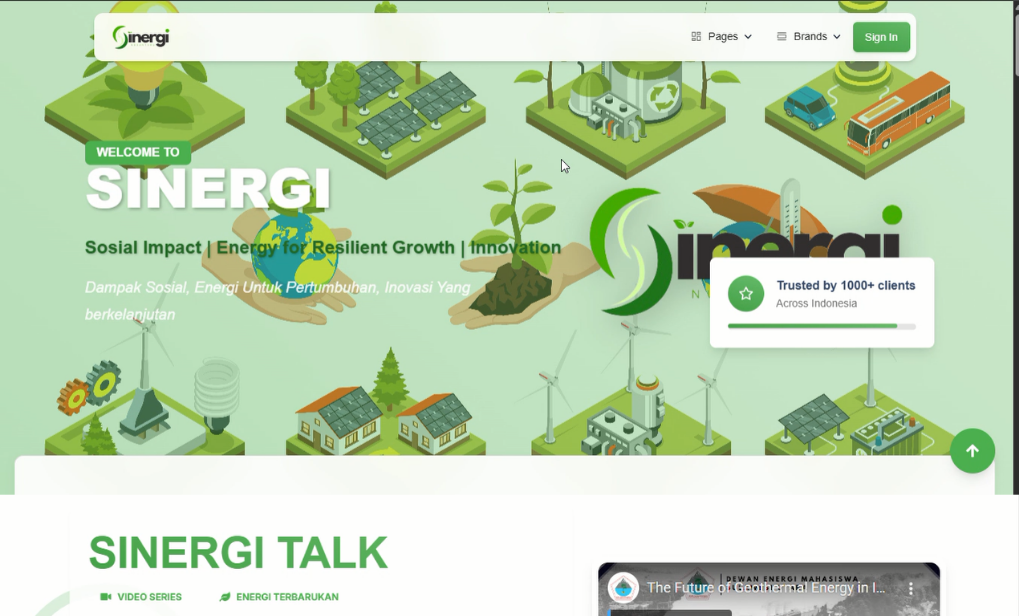Click the video channel avatar icon
The height and width of the screenshot is (616, 1019).
point(623,588)
